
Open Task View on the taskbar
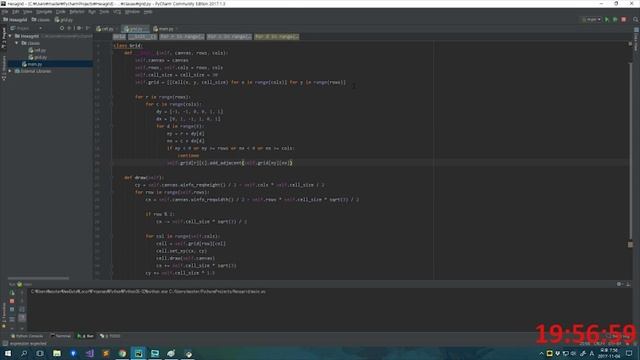[x=40, y=353]
